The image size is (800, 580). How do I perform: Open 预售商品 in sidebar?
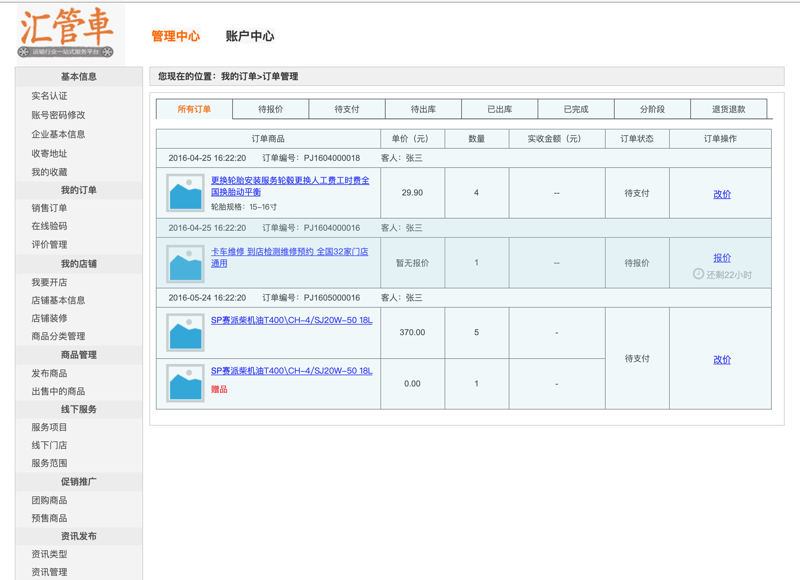pos(49,518)
